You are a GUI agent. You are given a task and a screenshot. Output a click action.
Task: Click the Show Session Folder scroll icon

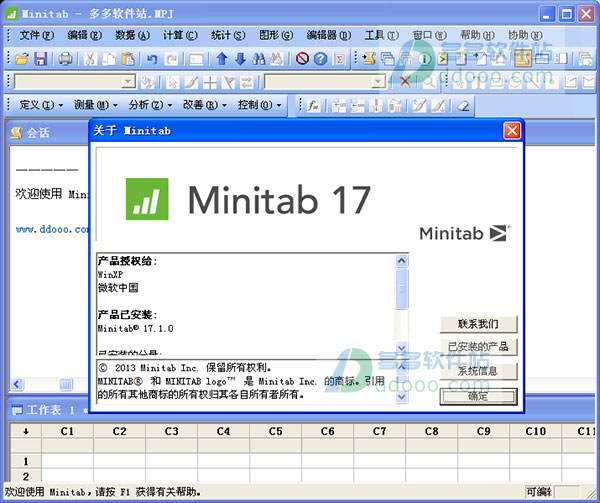pyautogui.click(x=369, y=59)
